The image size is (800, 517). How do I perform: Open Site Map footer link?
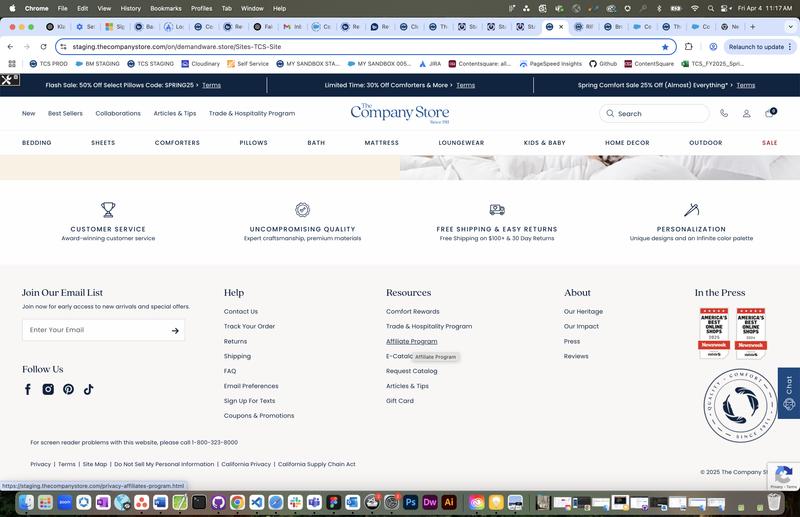pos(95,464)
